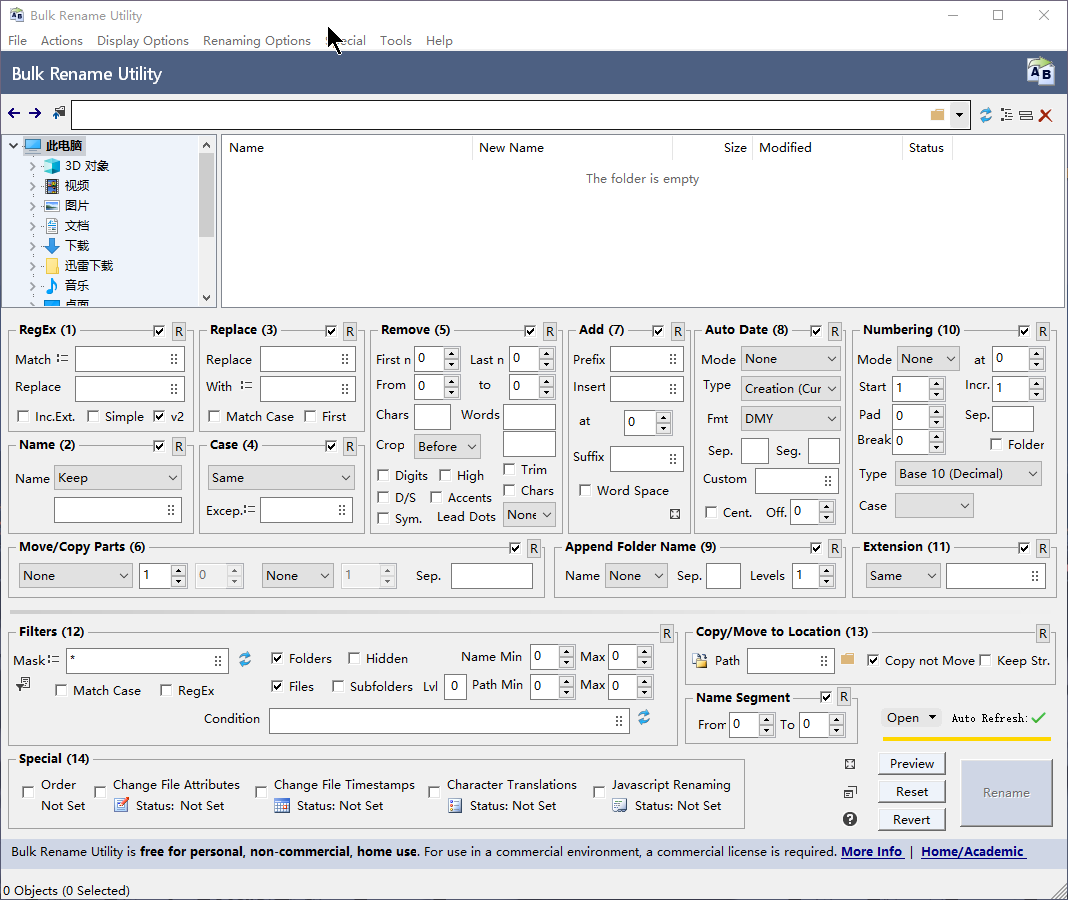This screenshot has width=1068, height=900.
Task: Open the Extension dropdown showing Same
Action: (x=903, y=576)
